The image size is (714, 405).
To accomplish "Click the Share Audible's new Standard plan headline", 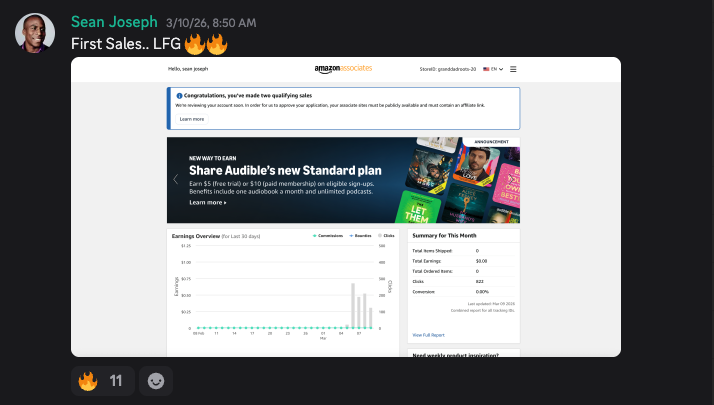I will click(285, 170).
